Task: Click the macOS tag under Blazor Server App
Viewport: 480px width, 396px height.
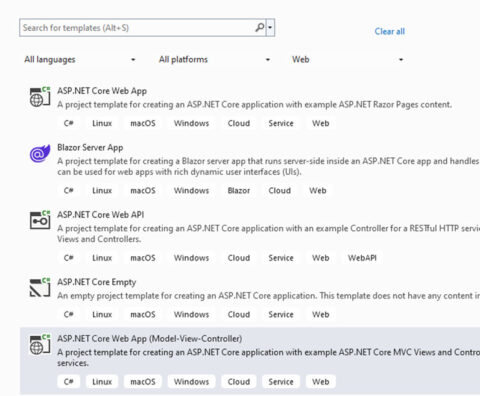Action: 143,191
